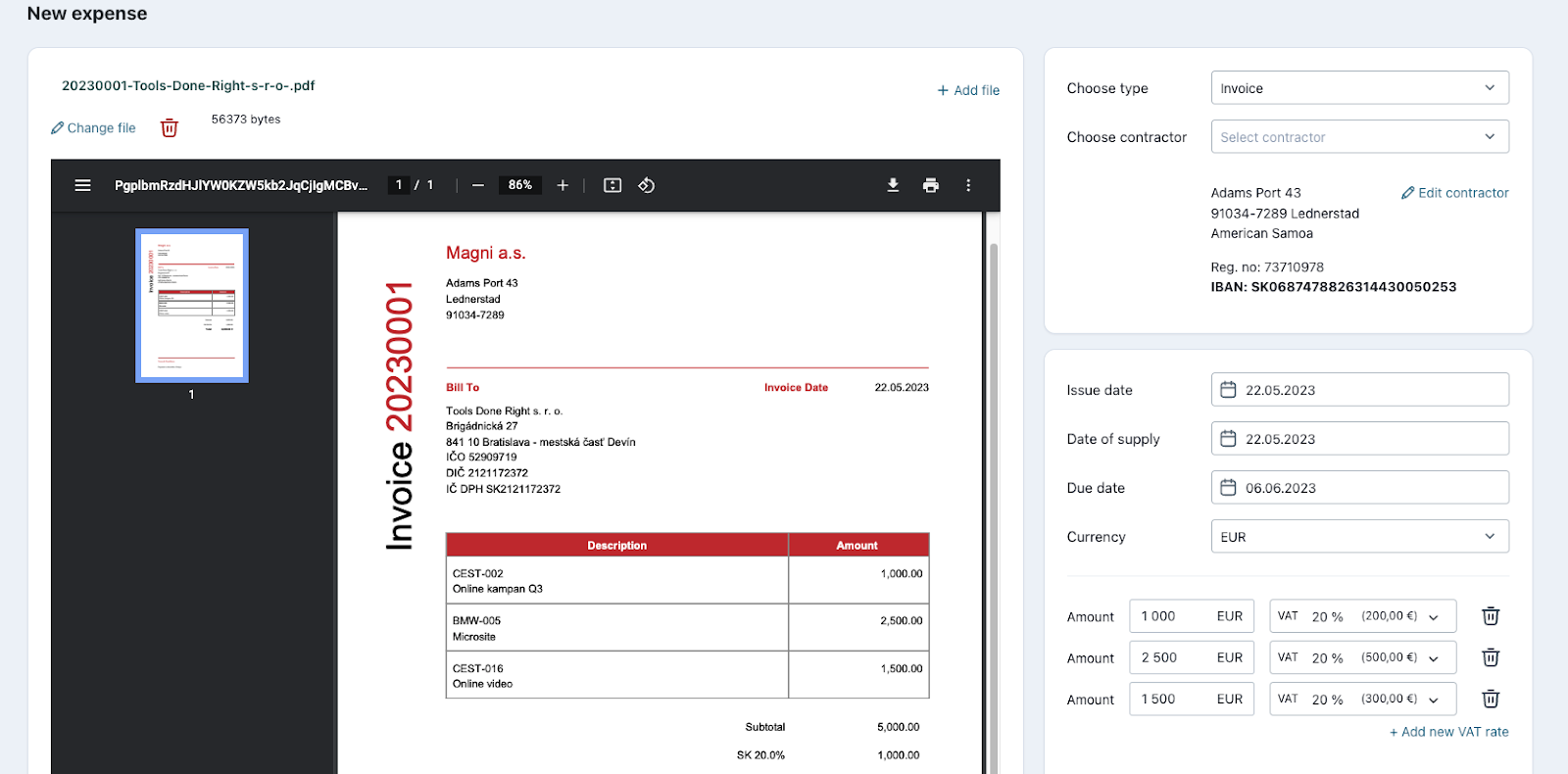1568x774 pixels.
Task: Click the Date of supply field
Action: pyautogui.click(x=1360, y=439)
